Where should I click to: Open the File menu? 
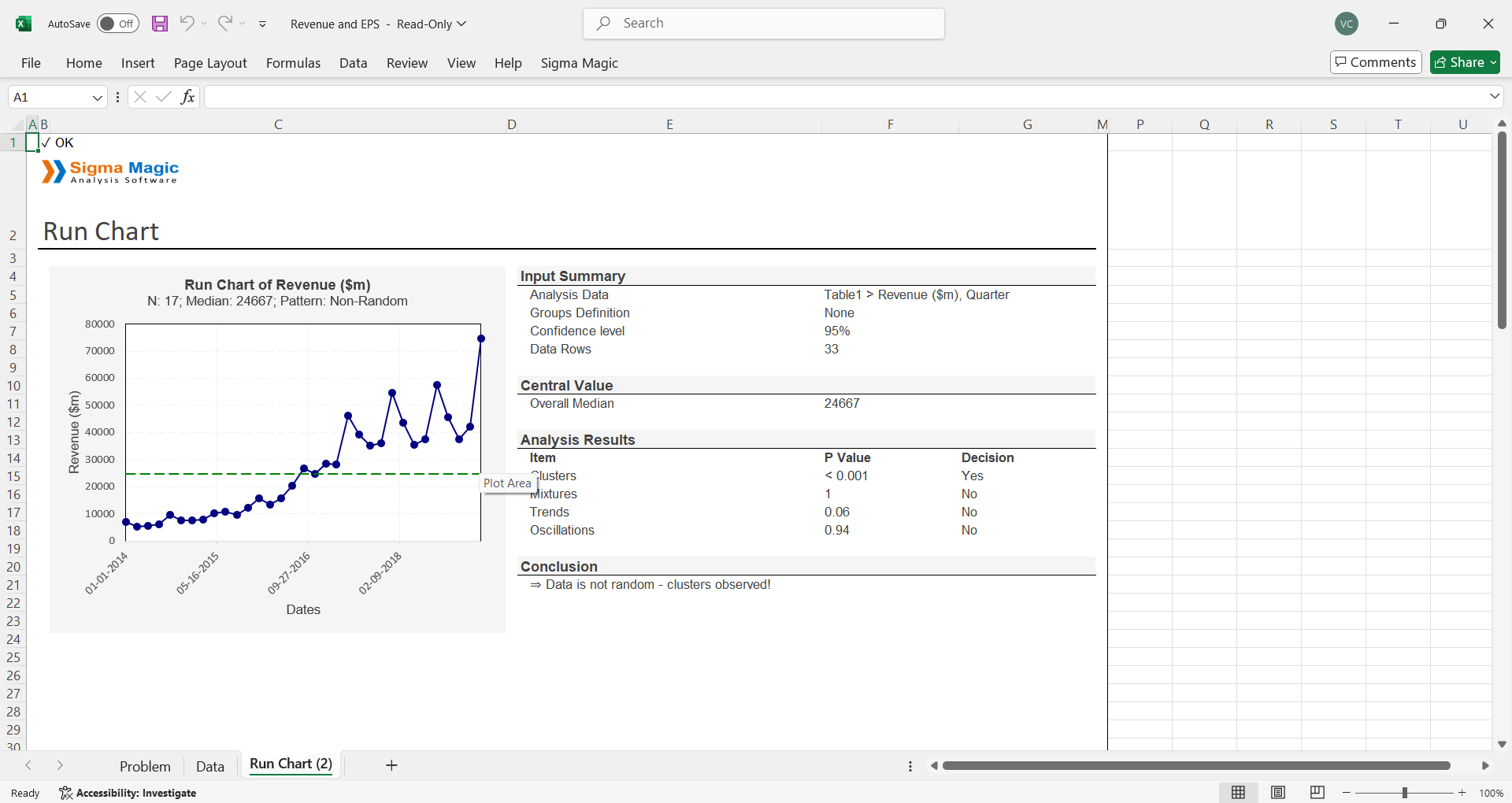point(31,63)
